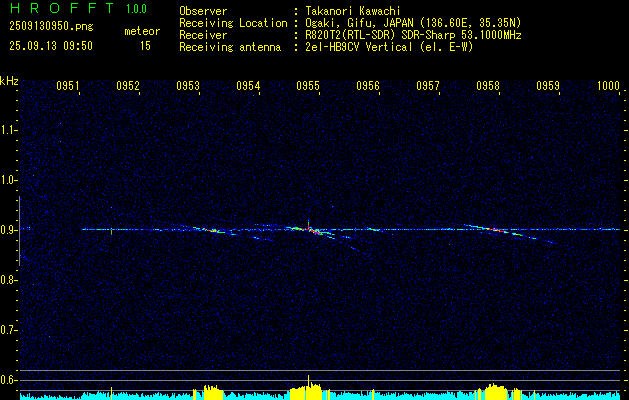The height and width of the screenshot is (400, 629).
Task: Click the Receiver label
Action: 203,35
